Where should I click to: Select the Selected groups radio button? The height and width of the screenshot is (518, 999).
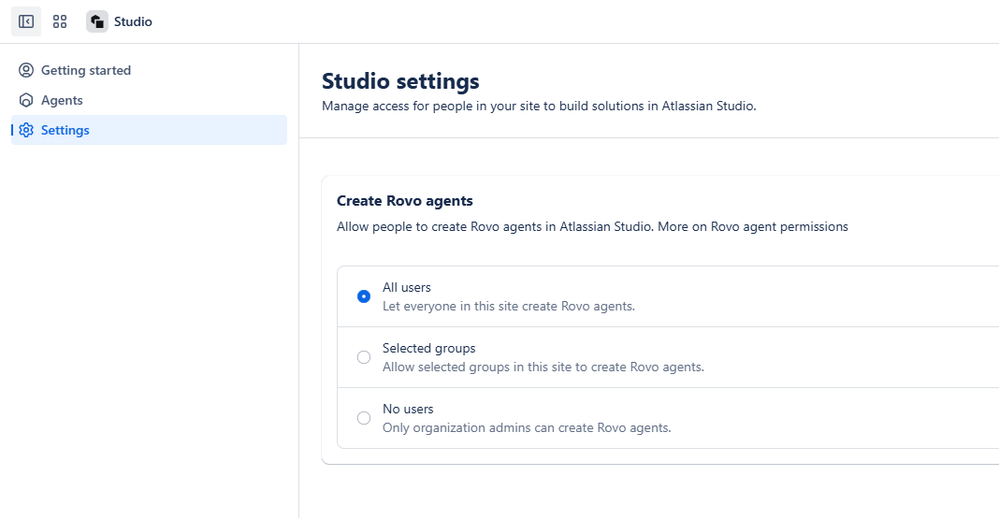(364, 357)
